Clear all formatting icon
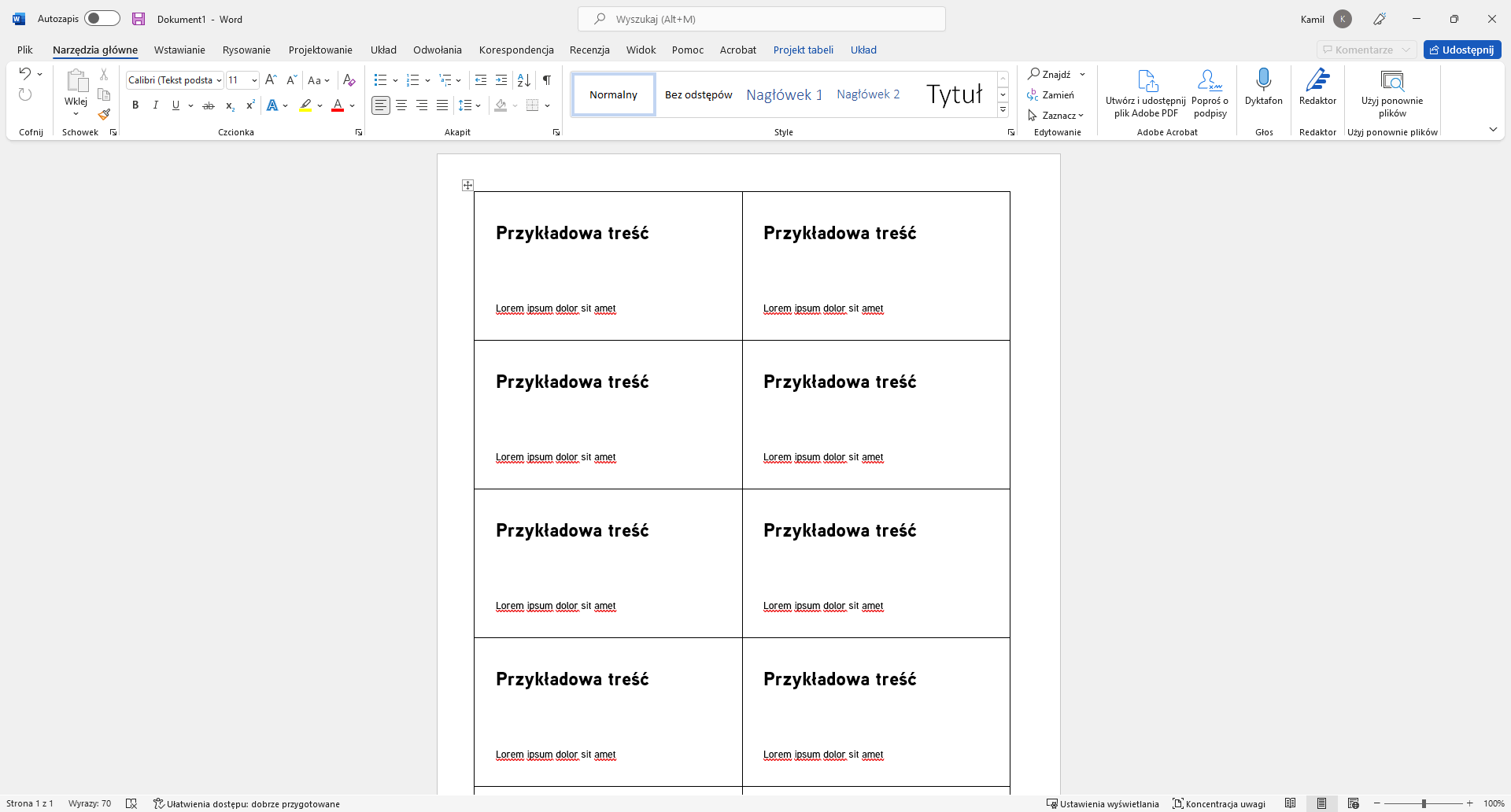The width and height of the screenshot is (1511, 812). 349,80
